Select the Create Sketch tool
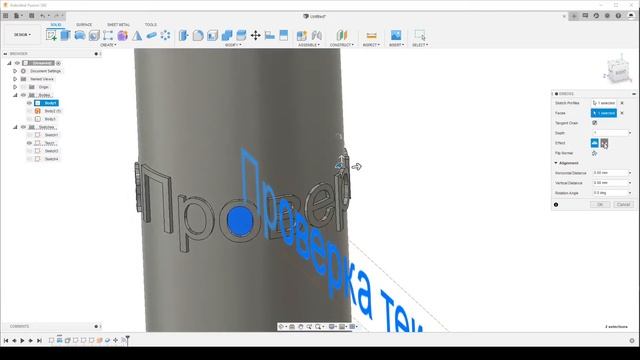 pyautogui.click(x=51, y=36)
